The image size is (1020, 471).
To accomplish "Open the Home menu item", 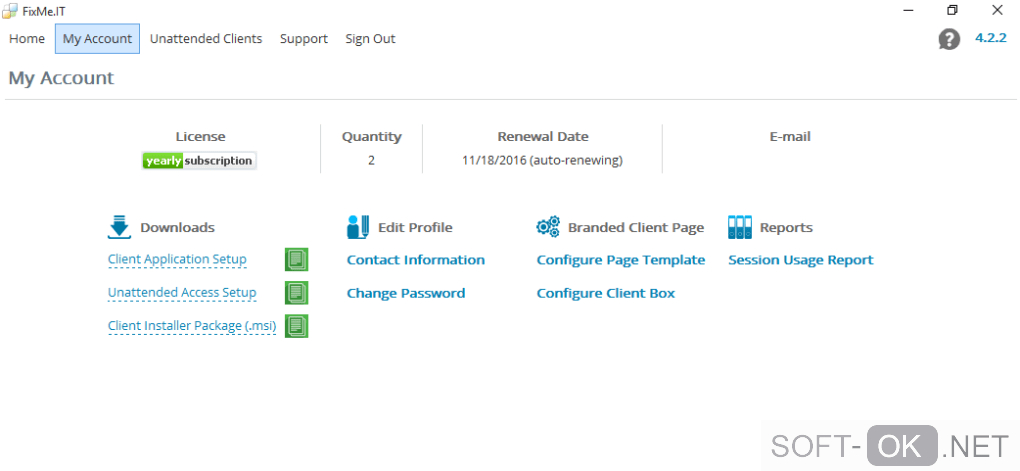I will click(27, 39).
